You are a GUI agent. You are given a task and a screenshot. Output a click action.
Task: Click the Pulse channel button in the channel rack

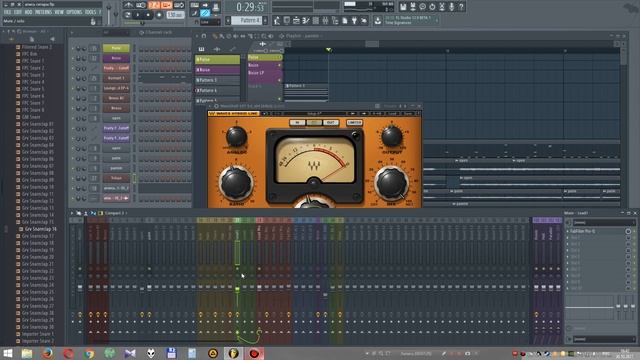pyautogui.click(x=116, y=48)
